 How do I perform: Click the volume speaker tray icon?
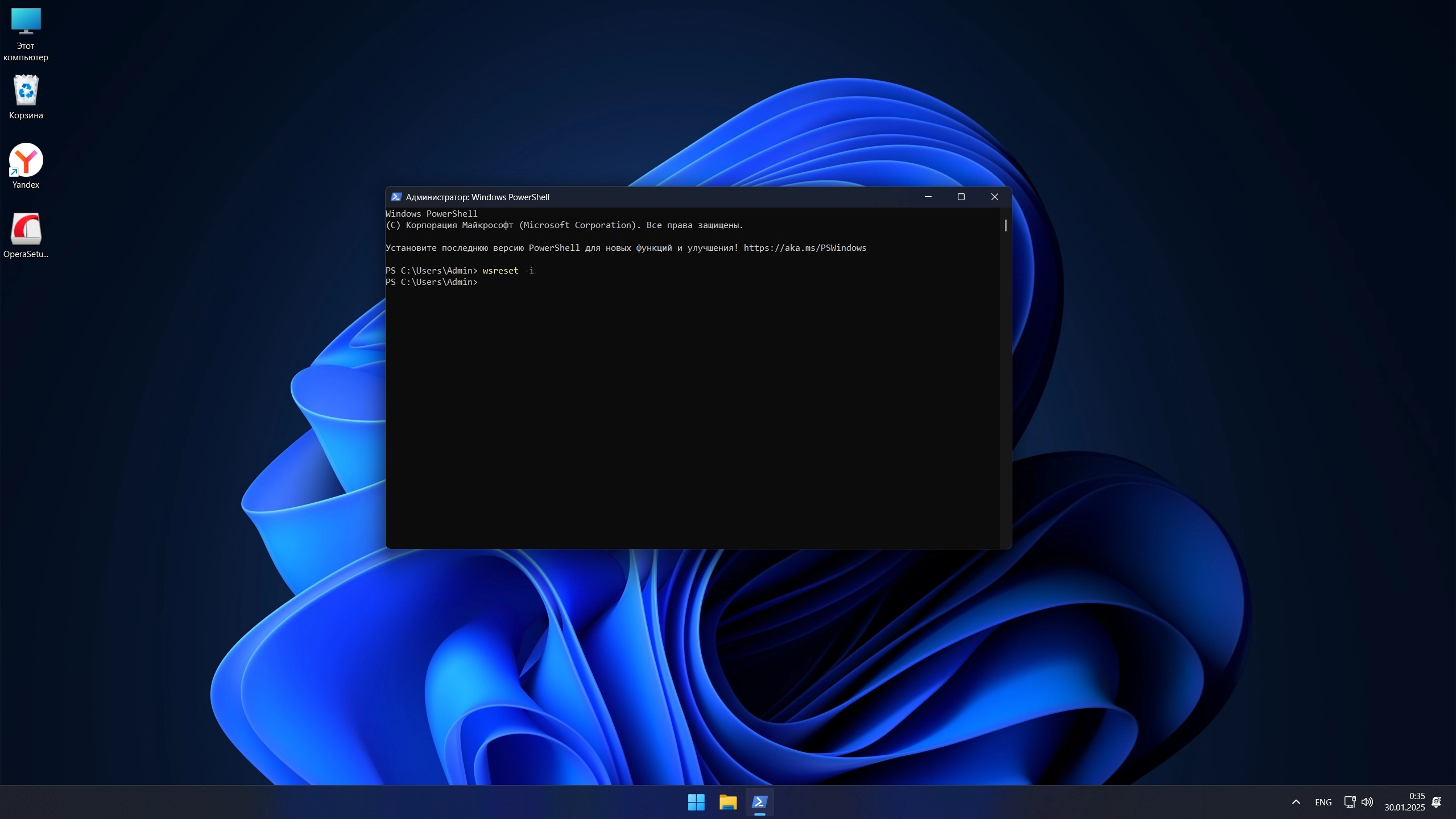pos(1367,802)
